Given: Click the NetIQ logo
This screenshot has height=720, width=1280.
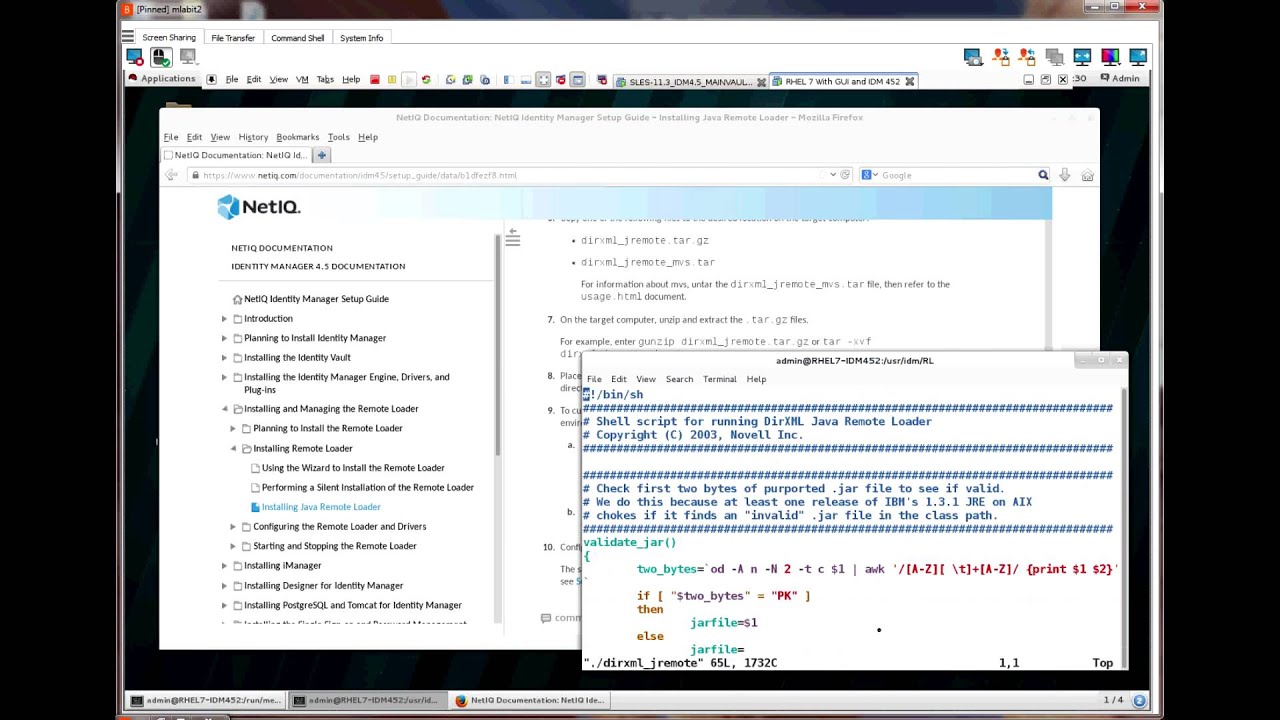Looking at the screenshot, I should 259,207.
